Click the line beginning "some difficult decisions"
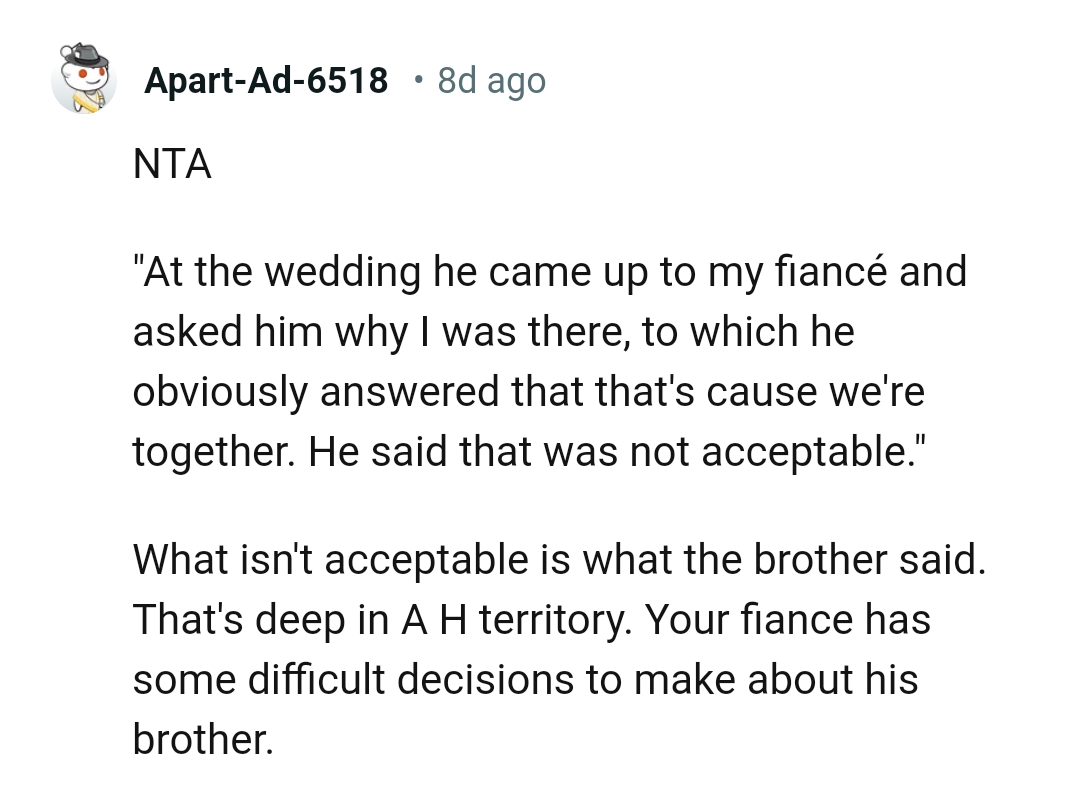 point(525,680)
